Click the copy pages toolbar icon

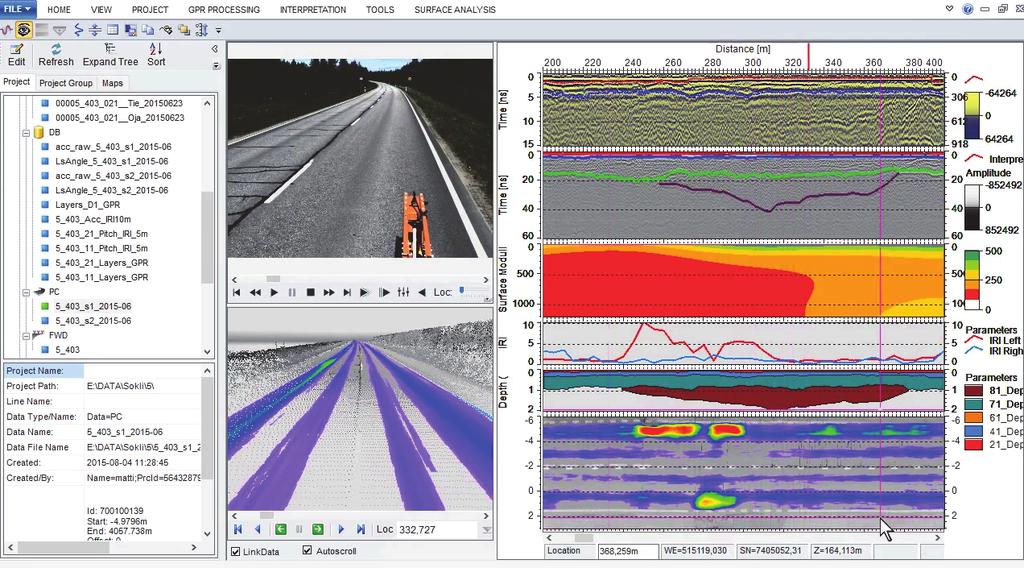(x=148, y=30)
